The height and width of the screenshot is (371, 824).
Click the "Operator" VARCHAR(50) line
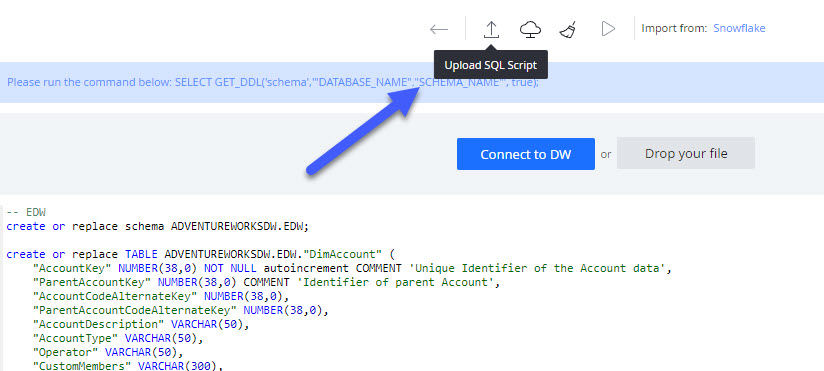108,352
